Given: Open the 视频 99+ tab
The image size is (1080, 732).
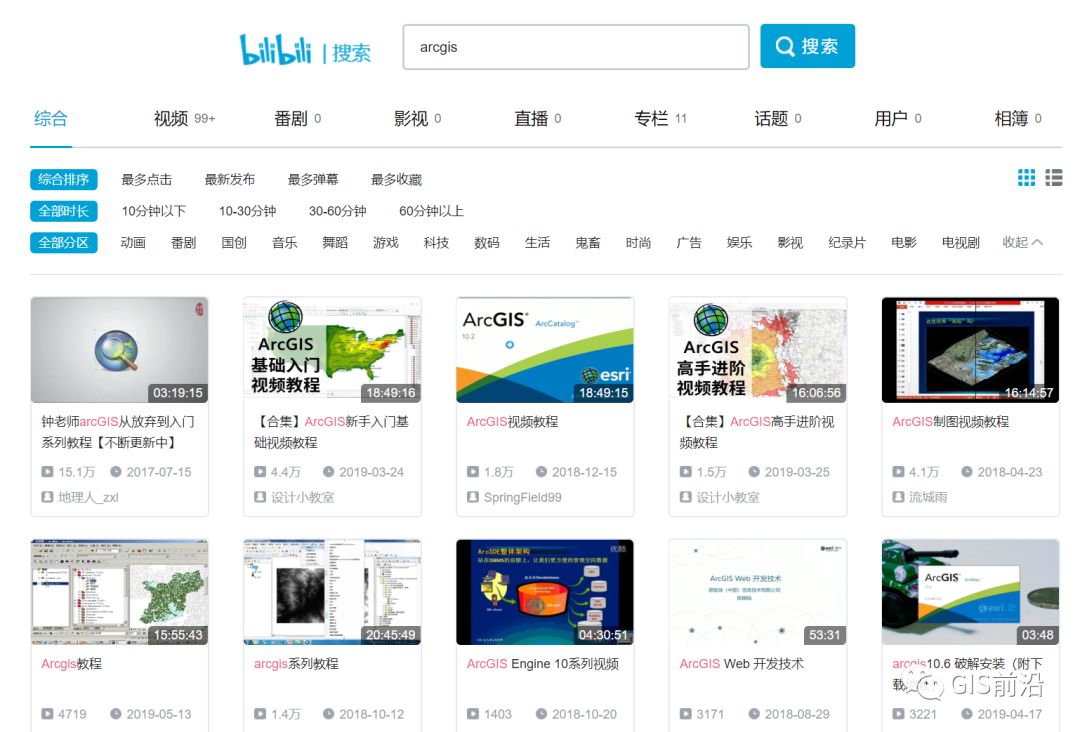Looking at the screenshot, I should [185, 118].
